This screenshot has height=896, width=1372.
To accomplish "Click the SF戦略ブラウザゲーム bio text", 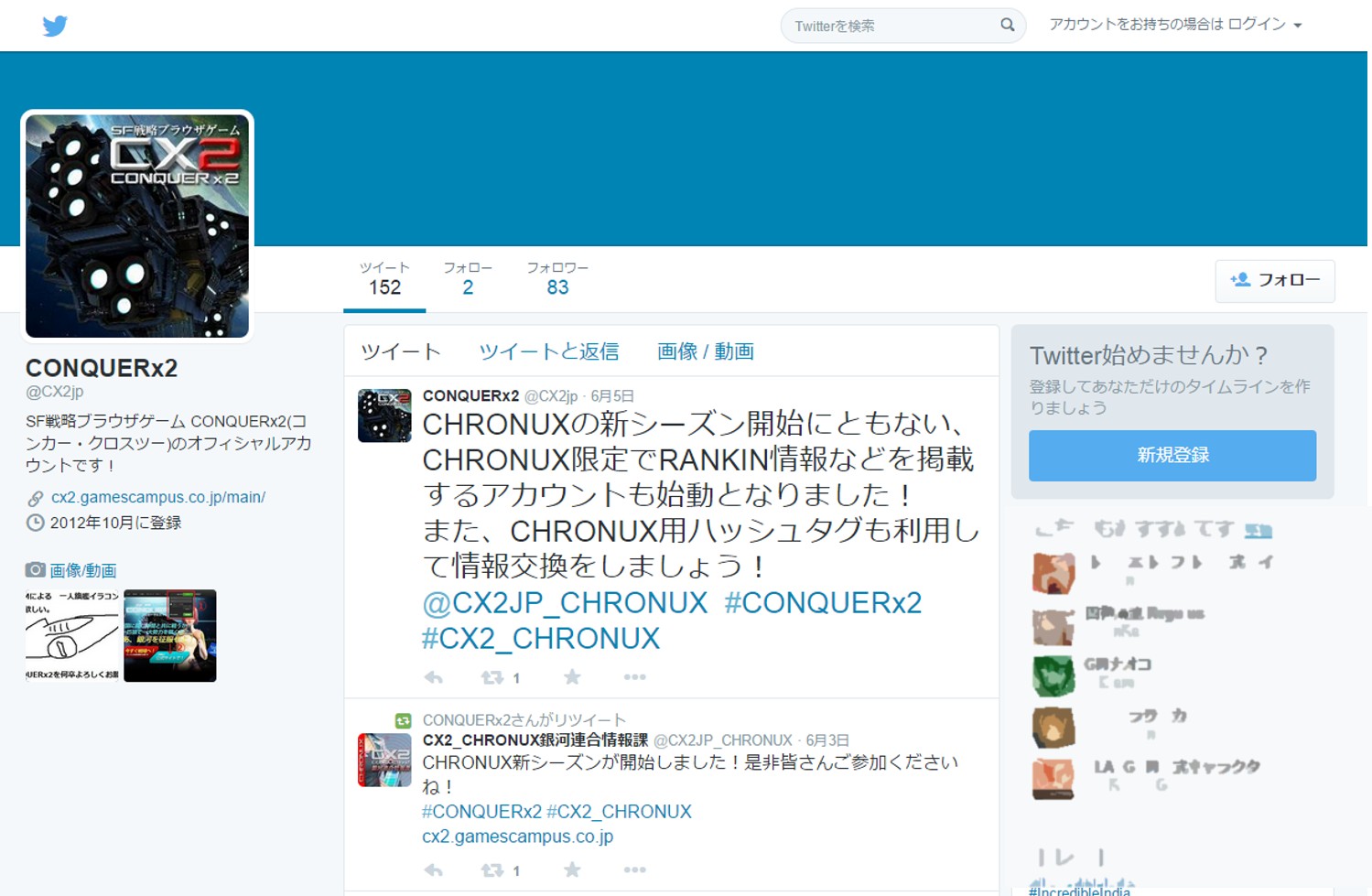I will click(x=168, y=443).
